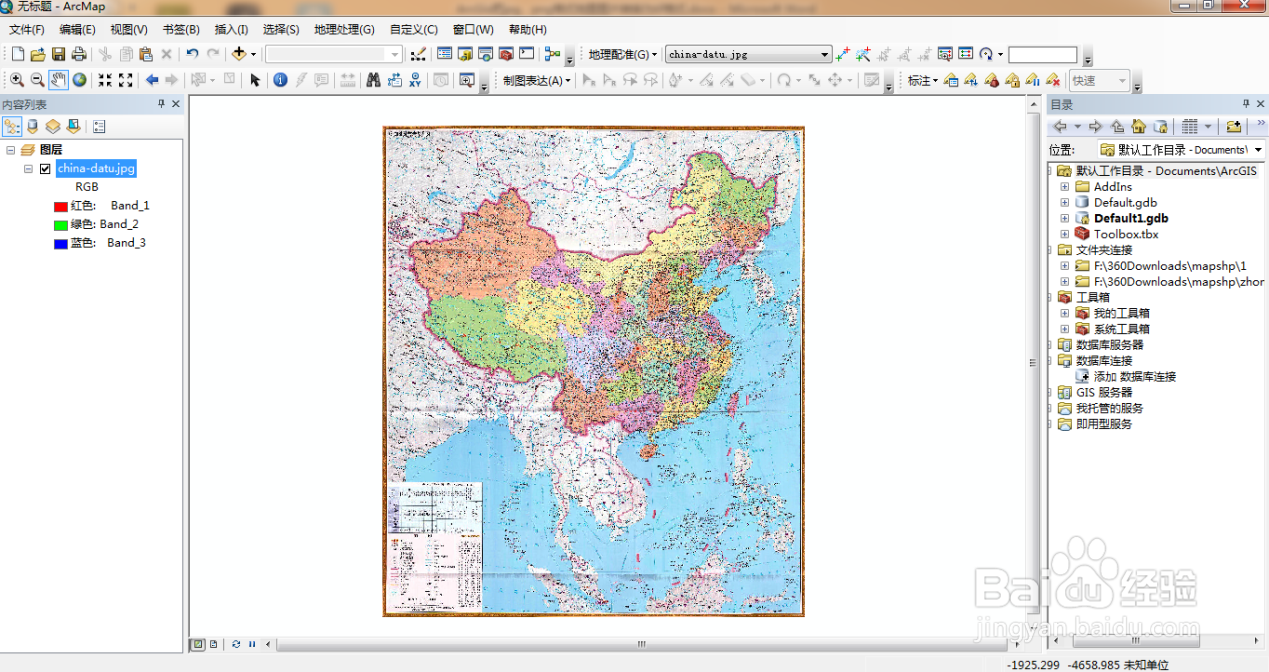Click the Measure ruler tool
The image size is (1269, 672).
pyautogui.click(x=347, y=80)
